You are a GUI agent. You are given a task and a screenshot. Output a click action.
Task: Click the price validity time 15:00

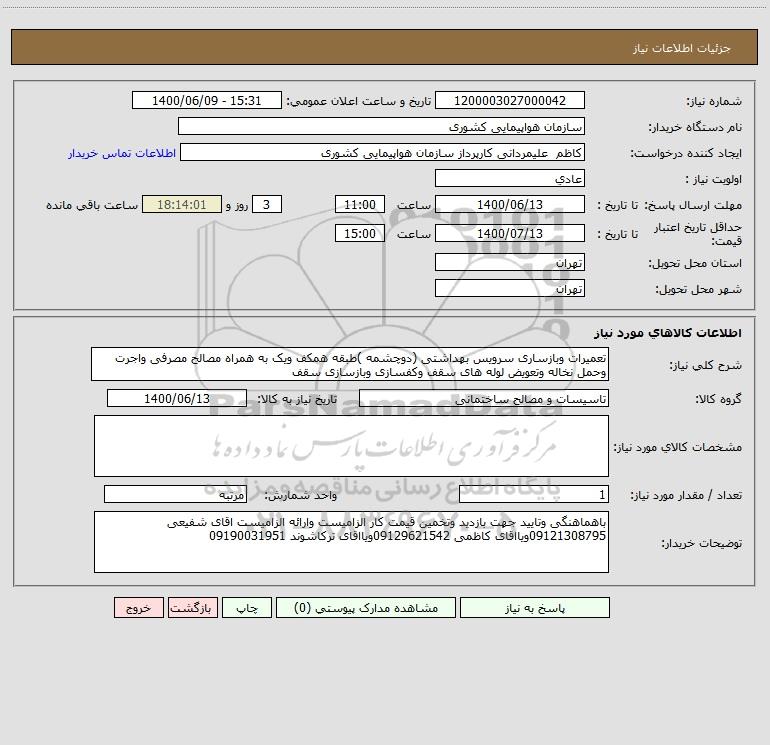[359, 233]
